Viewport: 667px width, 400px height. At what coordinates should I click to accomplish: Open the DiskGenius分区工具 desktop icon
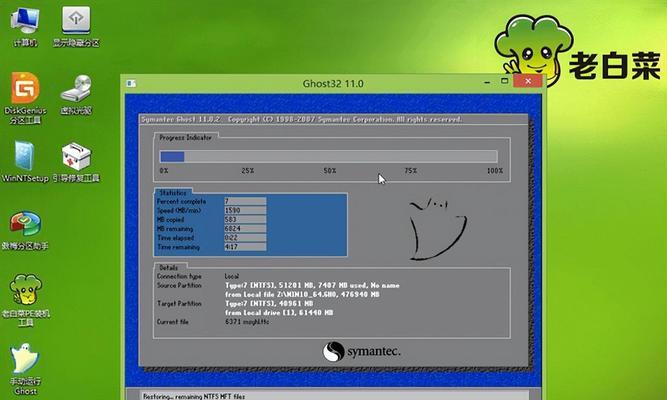(25, 99)
